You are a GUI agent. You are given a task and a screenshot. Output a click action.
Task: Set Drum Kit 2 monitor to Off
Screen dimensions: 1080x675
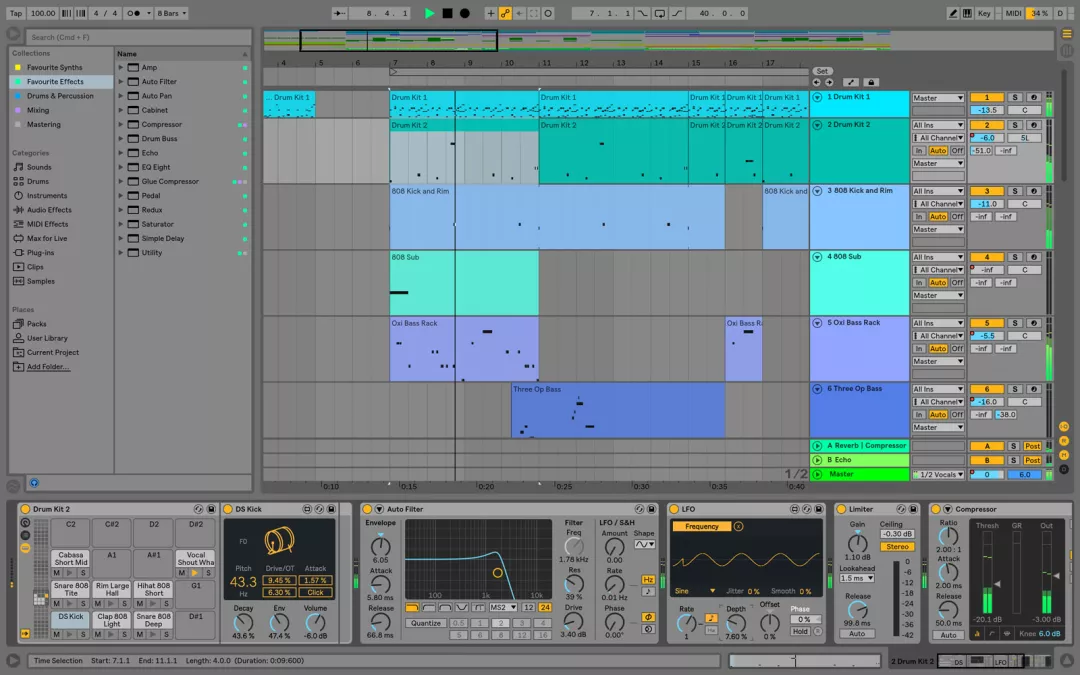(957, 151)
